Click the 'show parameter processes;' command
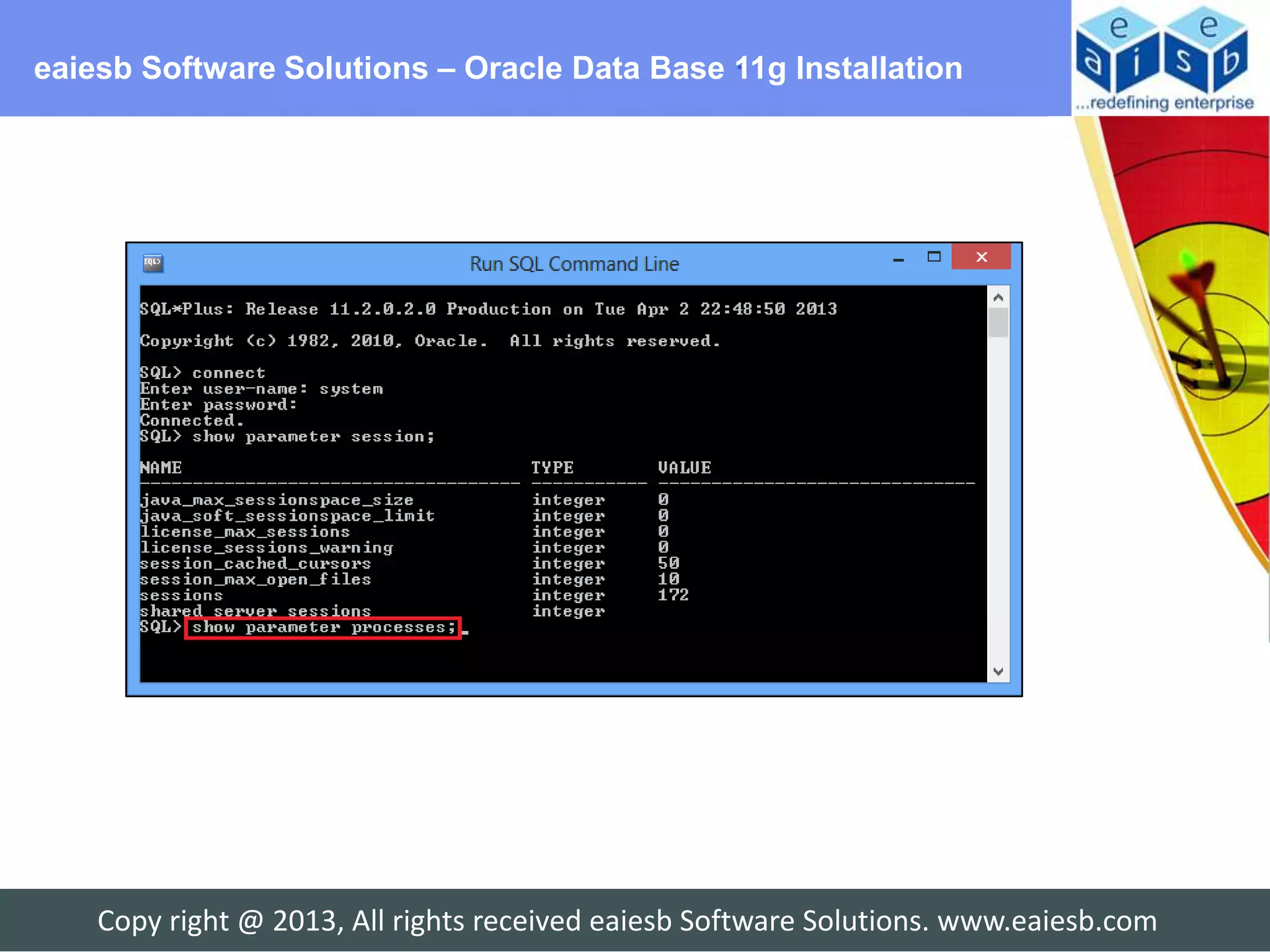The image size is (1270, 952). 324,627
